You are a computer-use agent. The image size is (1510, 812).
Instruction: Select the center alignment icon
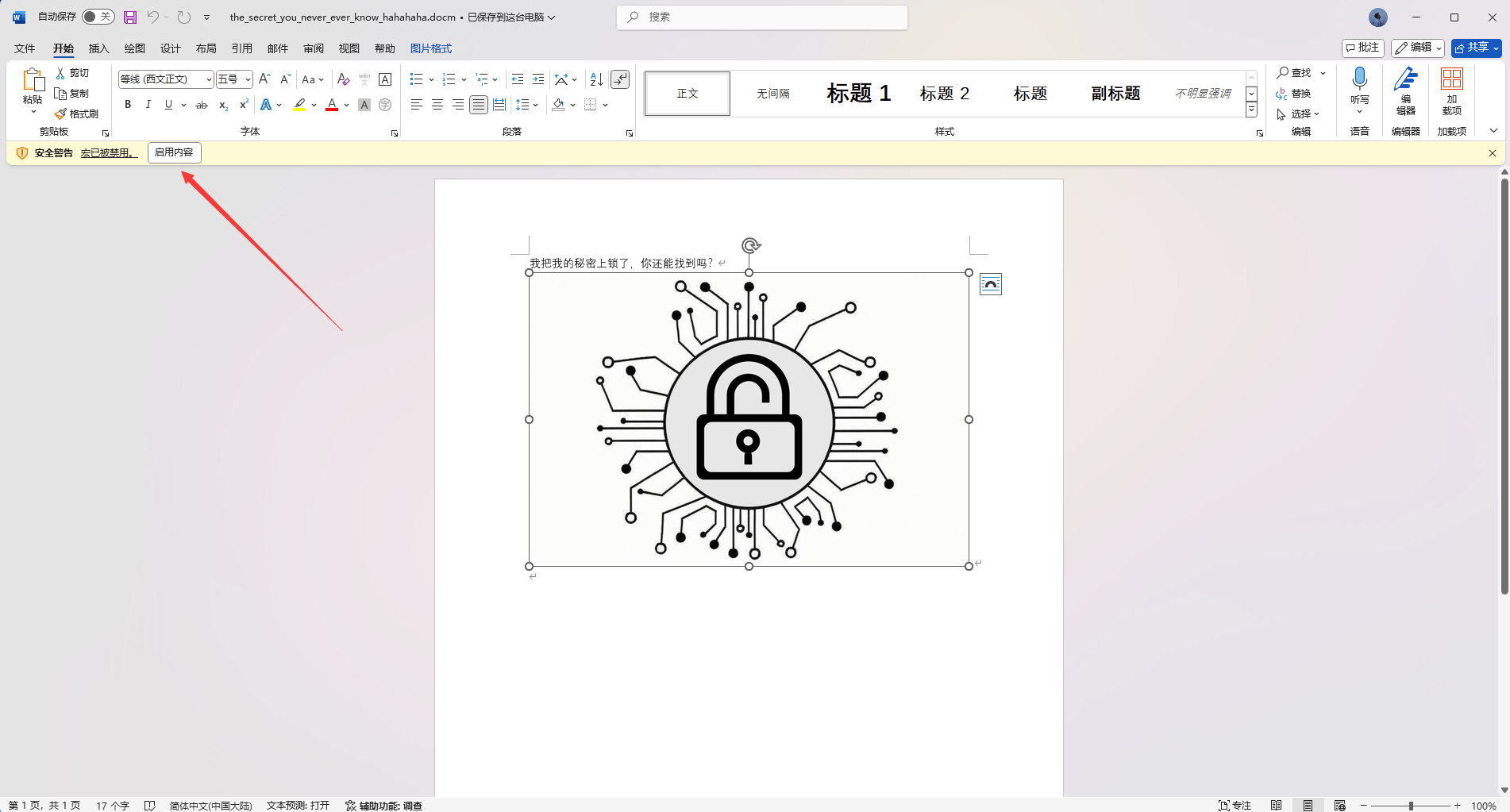(437, 105)
